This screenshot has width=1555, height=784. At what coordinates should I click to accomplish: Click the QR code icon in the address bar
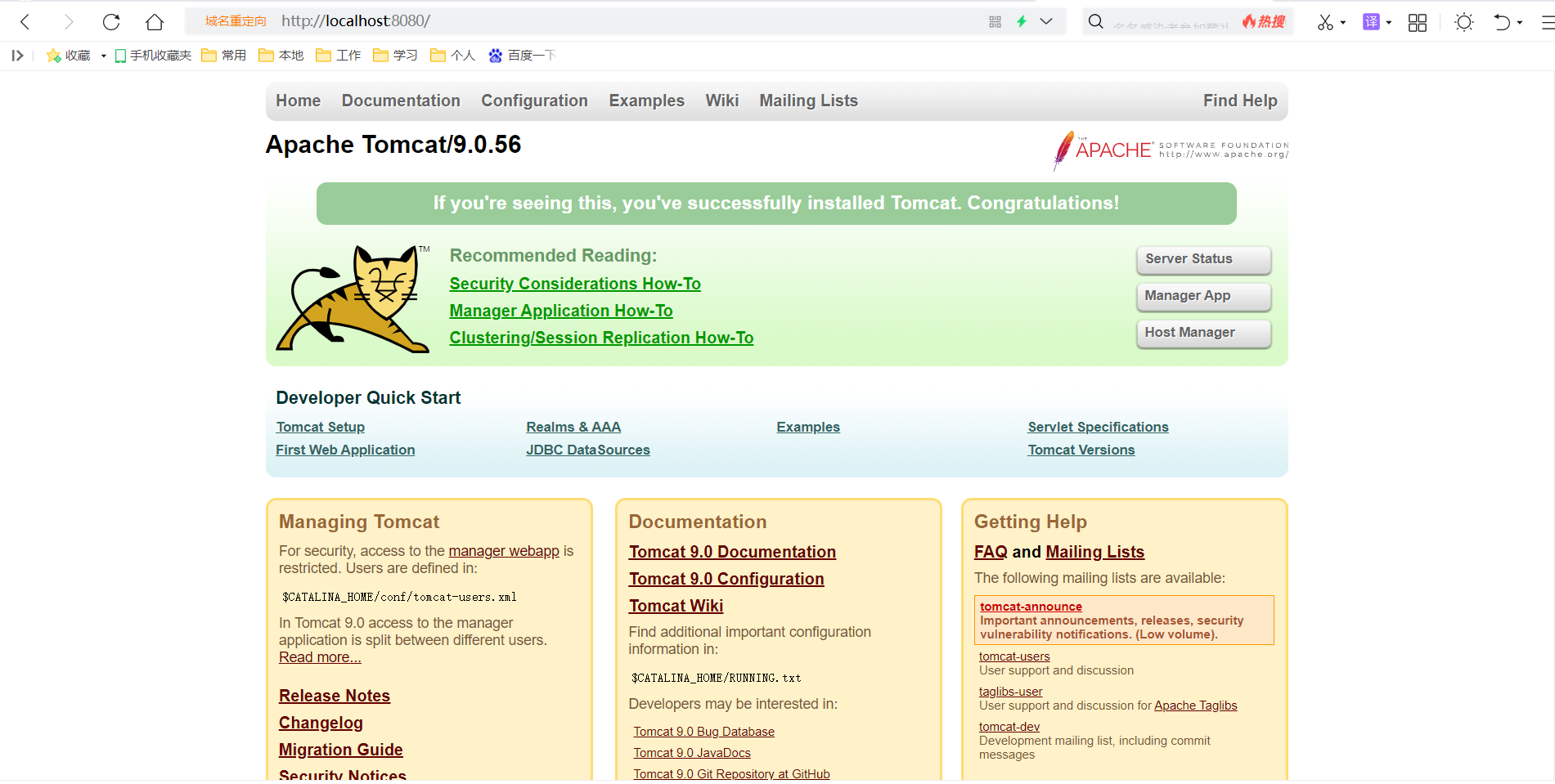pyautogui.click(x=995, y=22)
